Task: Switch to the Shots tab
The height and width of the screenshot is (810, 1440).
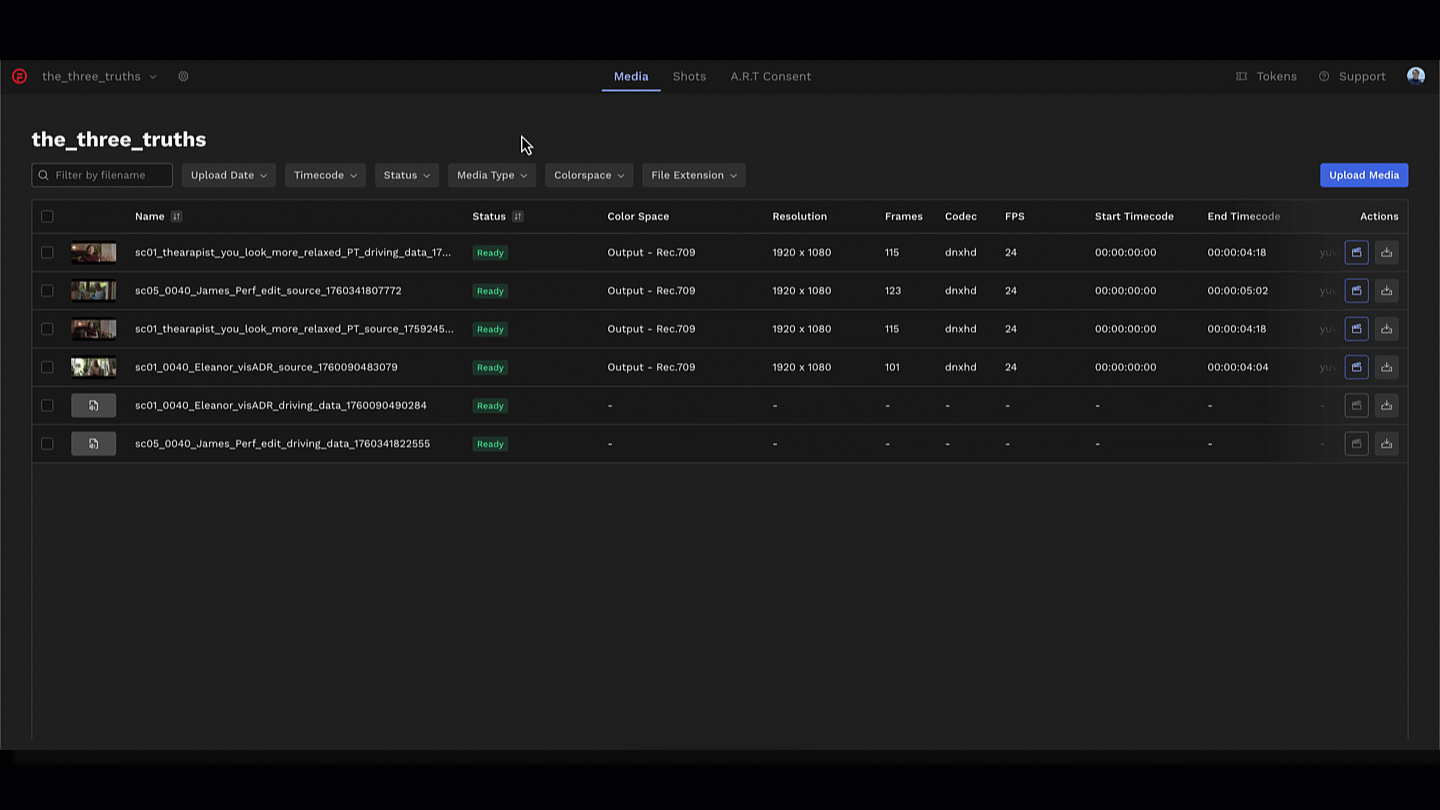Action: 689,76
